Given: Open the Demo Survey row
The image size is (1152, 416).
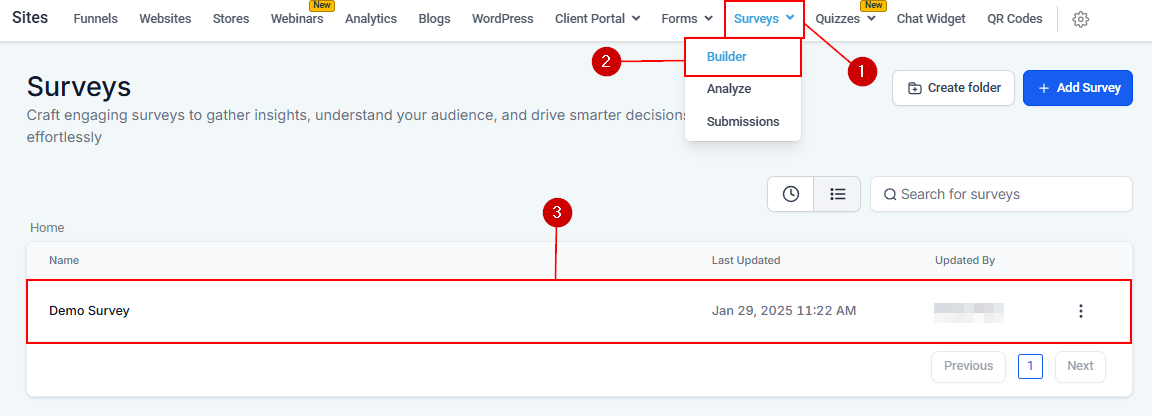Looking at the screenshot, I should pyautogui.click(x=90, y=311).
